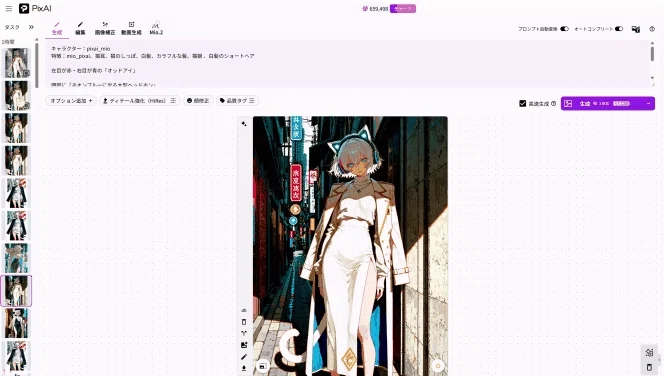
Task: Click the trash icon at the bottom right
Action: (x=649, y=367)
